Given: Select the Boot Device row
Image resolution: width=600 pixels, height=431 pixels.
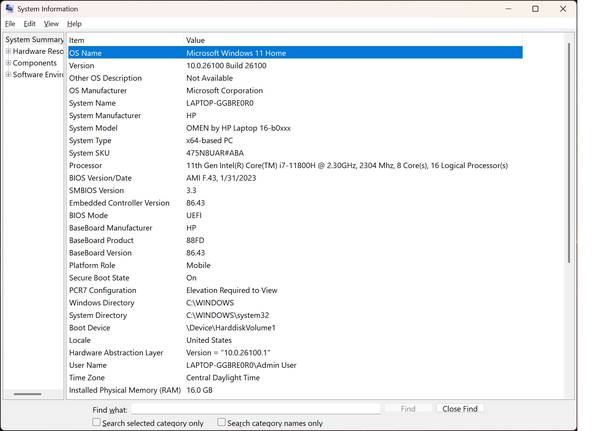Looking at the screenshot, I should (295, 328).
